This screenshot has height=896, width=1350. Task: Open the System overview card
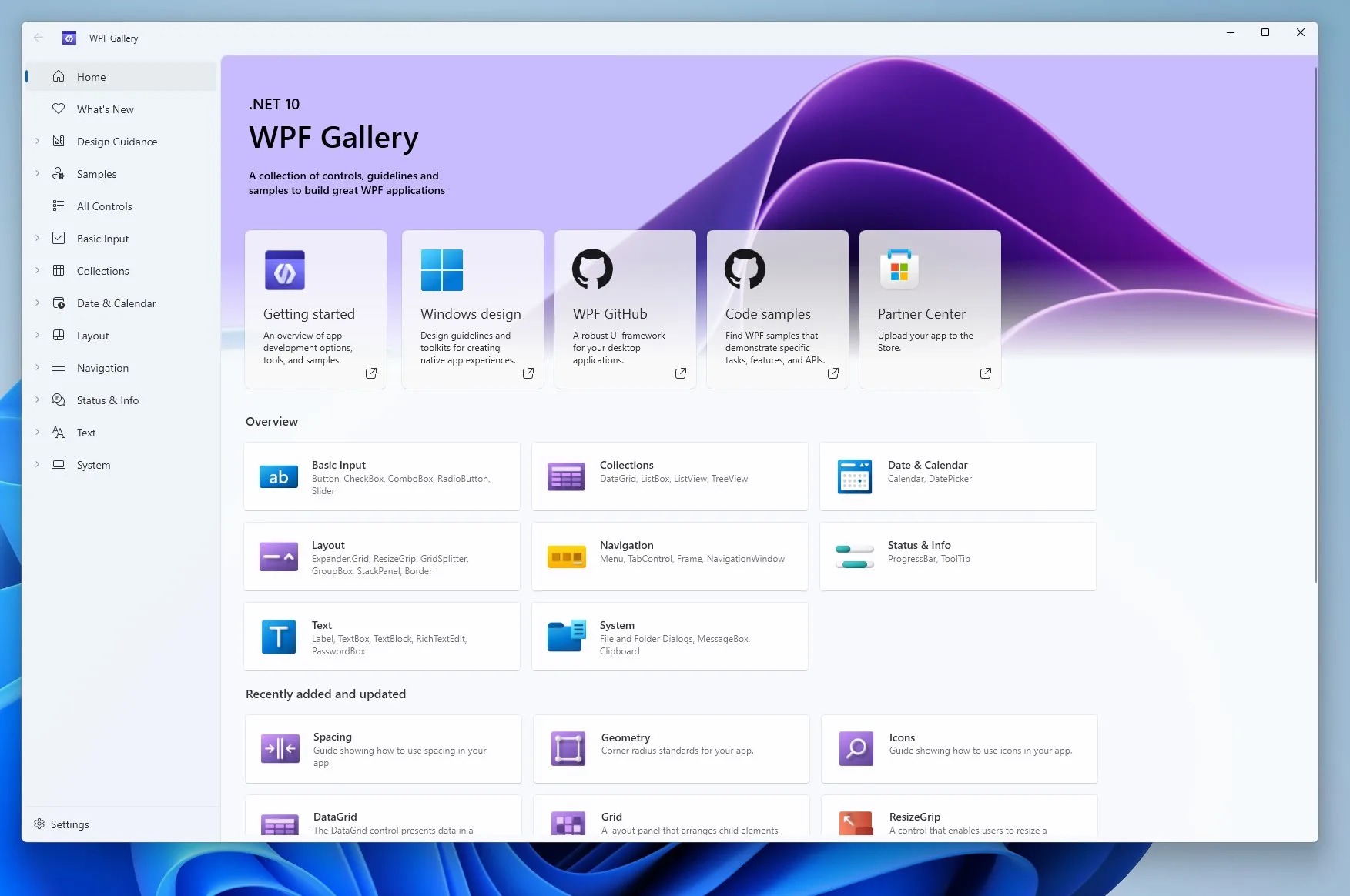tap(670, 637)
